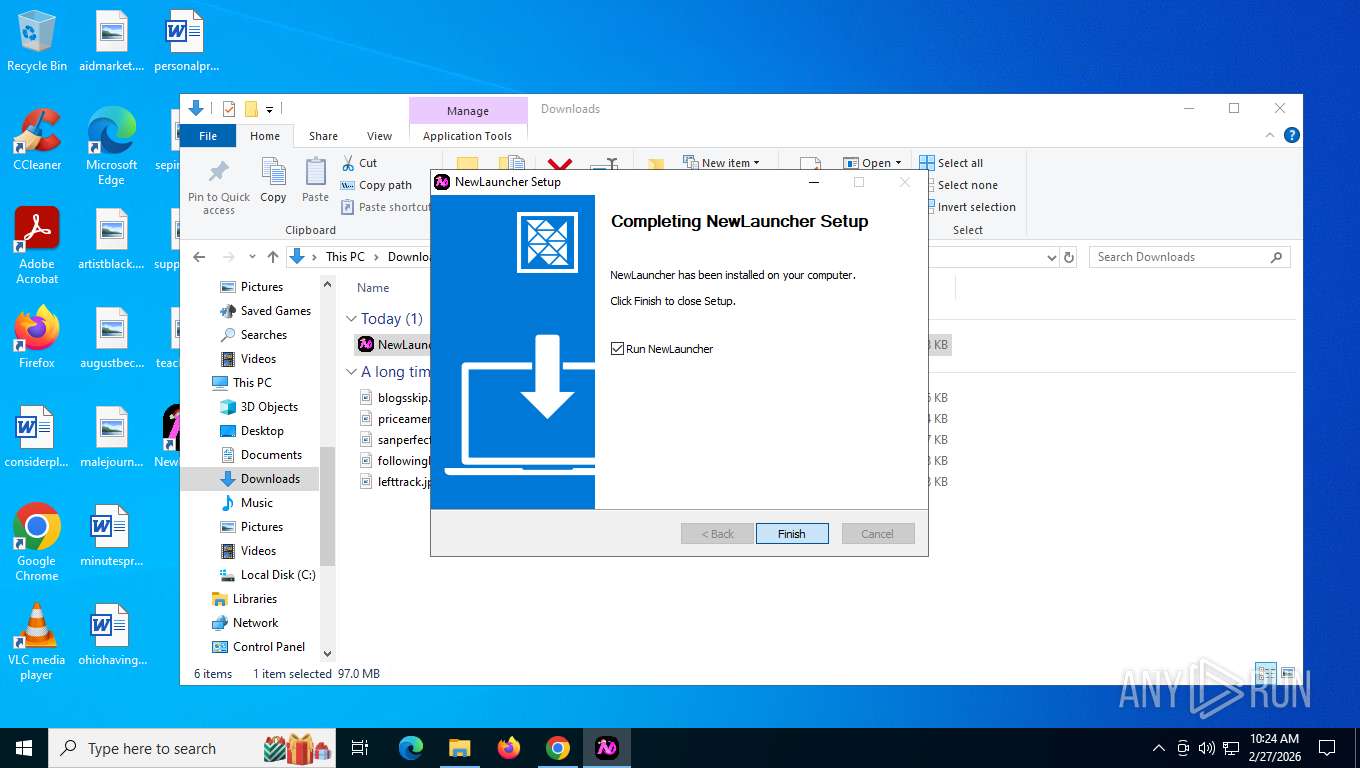The image size is (1360, 768).
Task: Collapse the A long time ago group
Action: pyautogui.click(x=351, y=372)
